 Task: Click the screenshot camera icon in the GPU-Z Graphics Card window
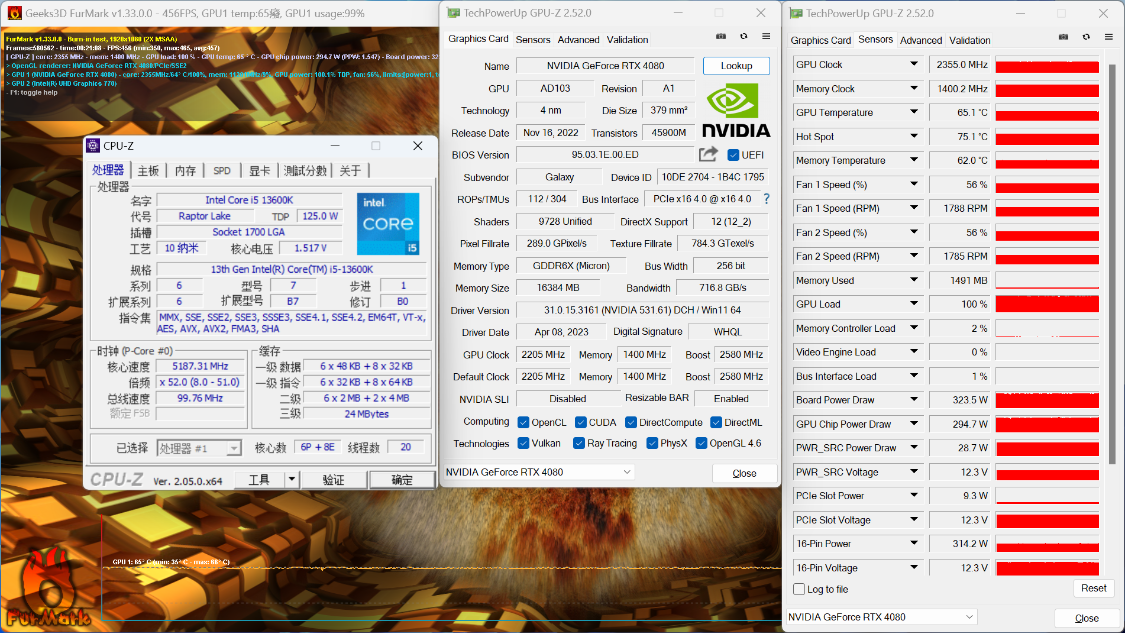tap(720, 36)
